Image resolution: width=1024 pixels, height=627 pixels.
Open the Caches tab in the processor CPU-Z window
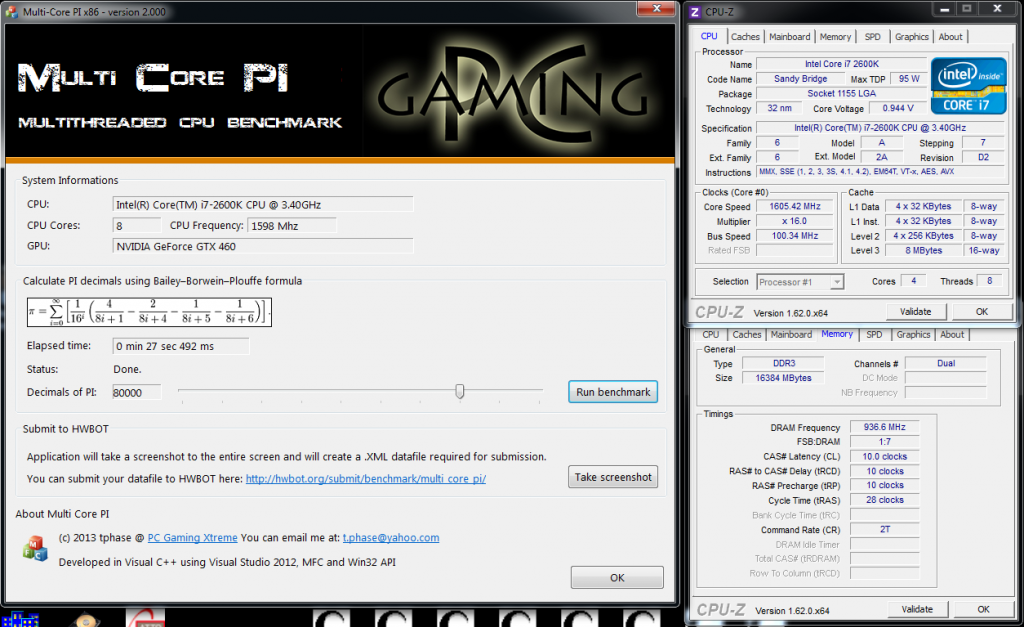[745, 37]
